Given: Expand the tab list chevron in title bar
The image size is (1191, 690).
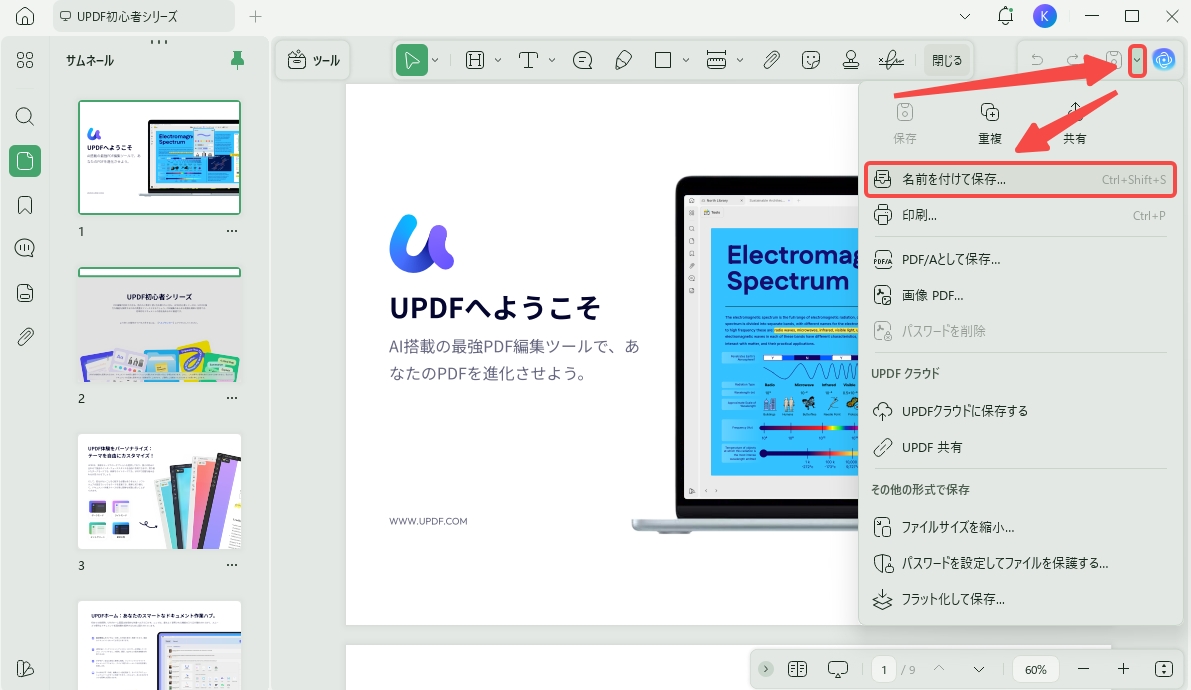Looking at the screenshot, I should tap(965, 16).
